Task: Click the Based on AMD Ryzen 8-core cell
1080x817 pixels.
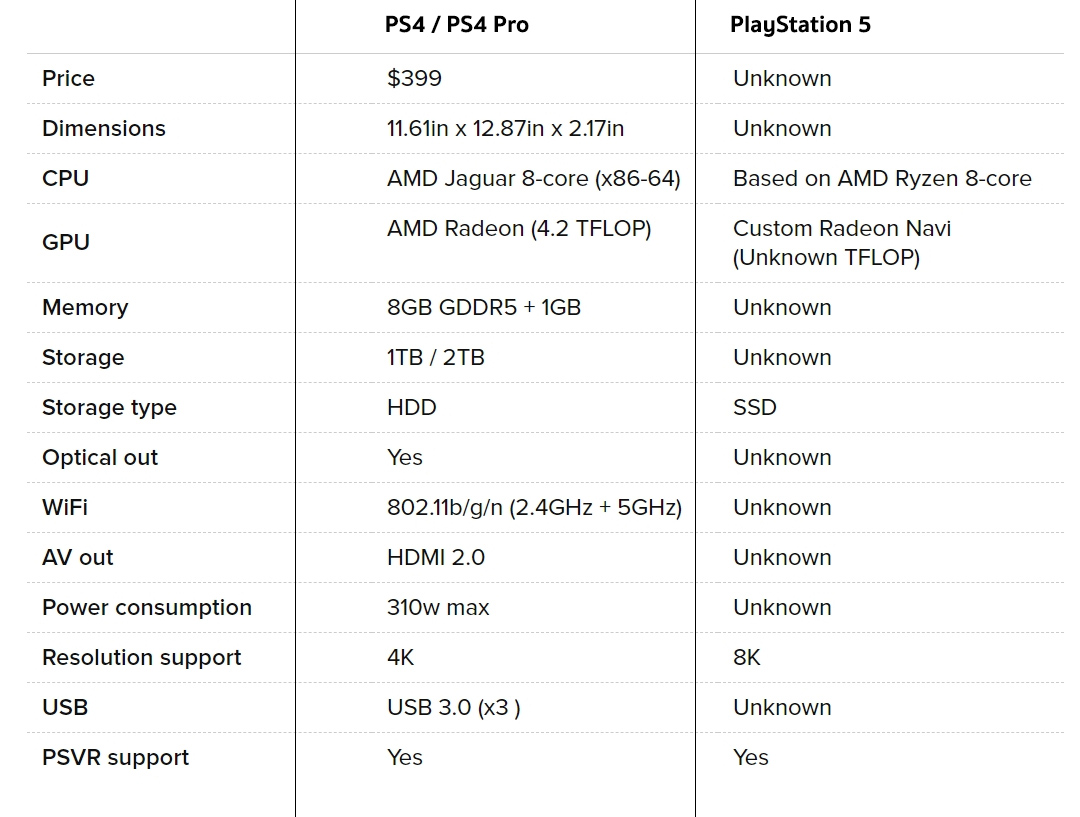Action: pos(882,178)
